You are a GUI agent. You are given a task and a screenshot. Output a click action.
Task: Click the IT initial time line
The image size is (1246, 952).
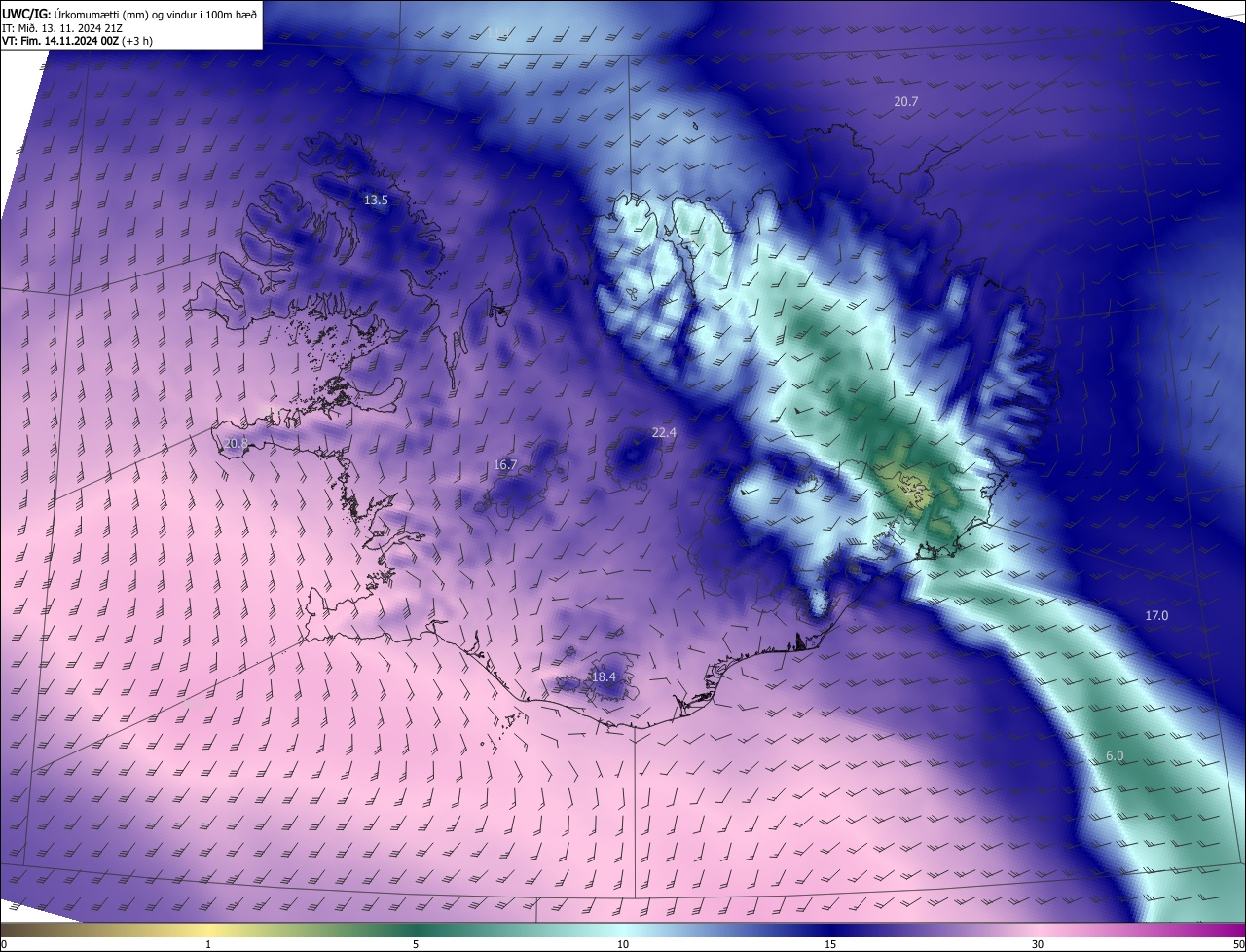point(62,27)
